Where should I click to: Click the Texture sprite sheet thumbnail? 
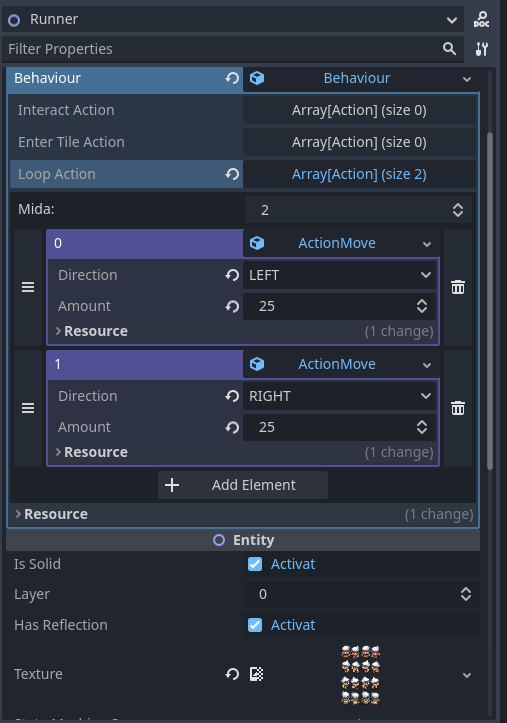[360, 675]
